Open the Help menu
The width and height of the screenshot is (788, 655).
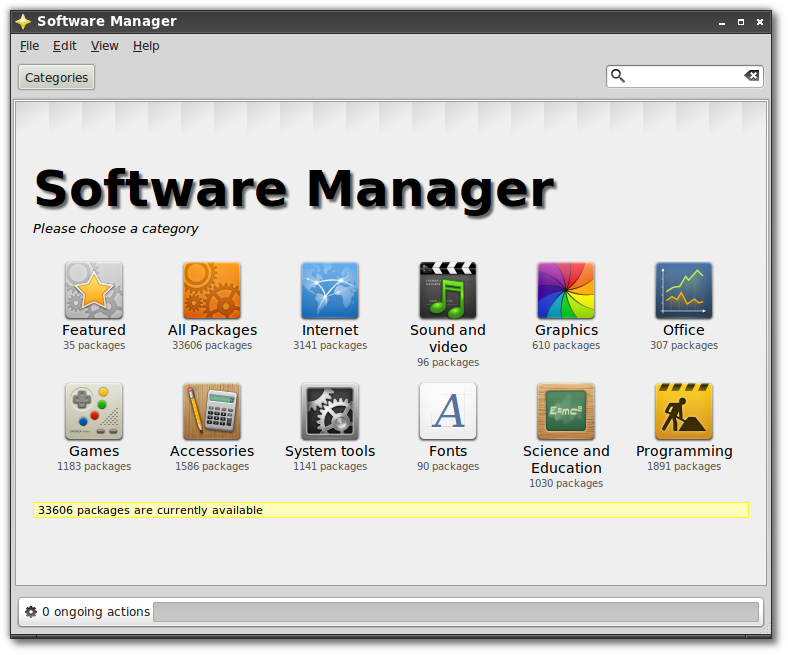click(146, 46)
